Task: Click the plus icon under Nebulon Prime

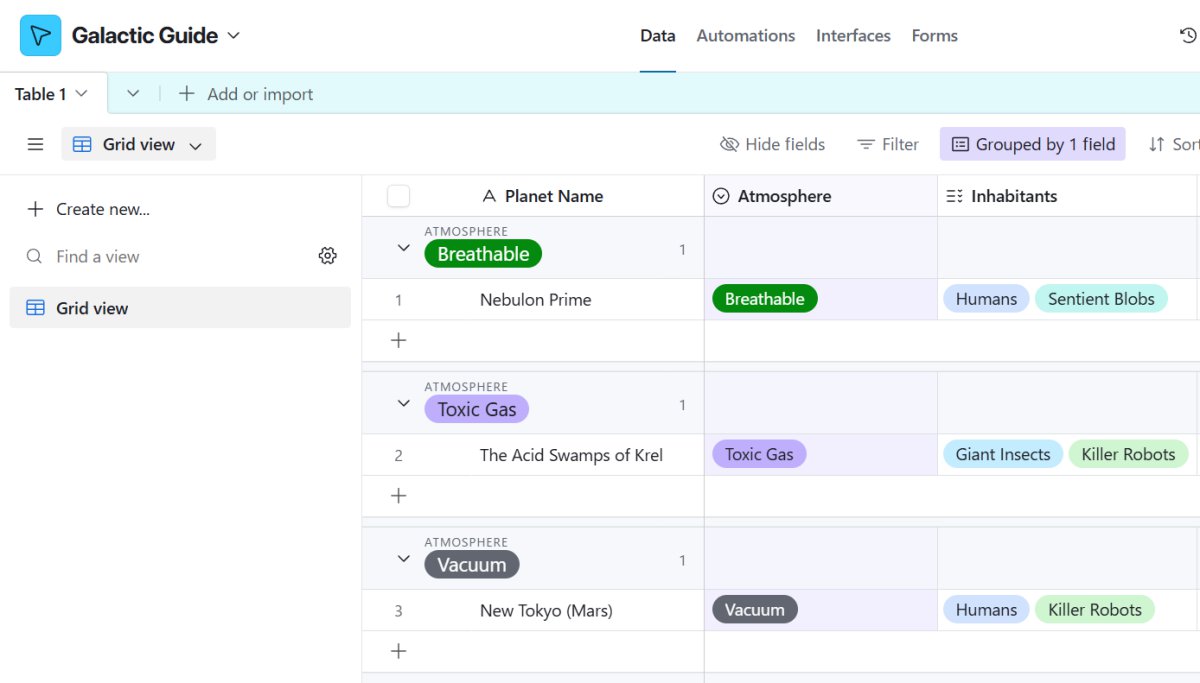Action: pyautogui.click(x=398, y=341)
